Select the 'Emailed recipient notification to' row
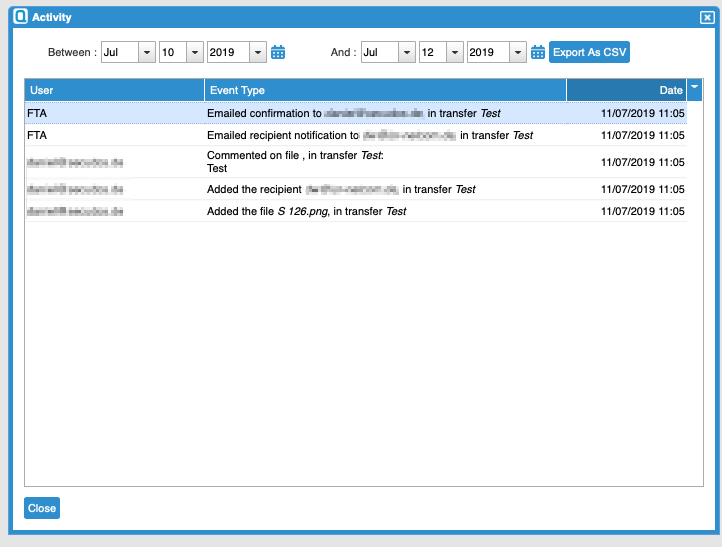The image size is (722, 547). click(x=356, y=135)
